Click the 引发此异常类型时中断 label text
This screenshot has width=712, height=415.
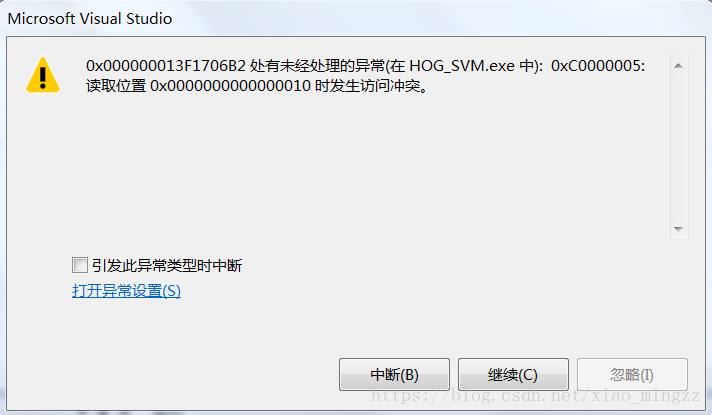(167, 266)
